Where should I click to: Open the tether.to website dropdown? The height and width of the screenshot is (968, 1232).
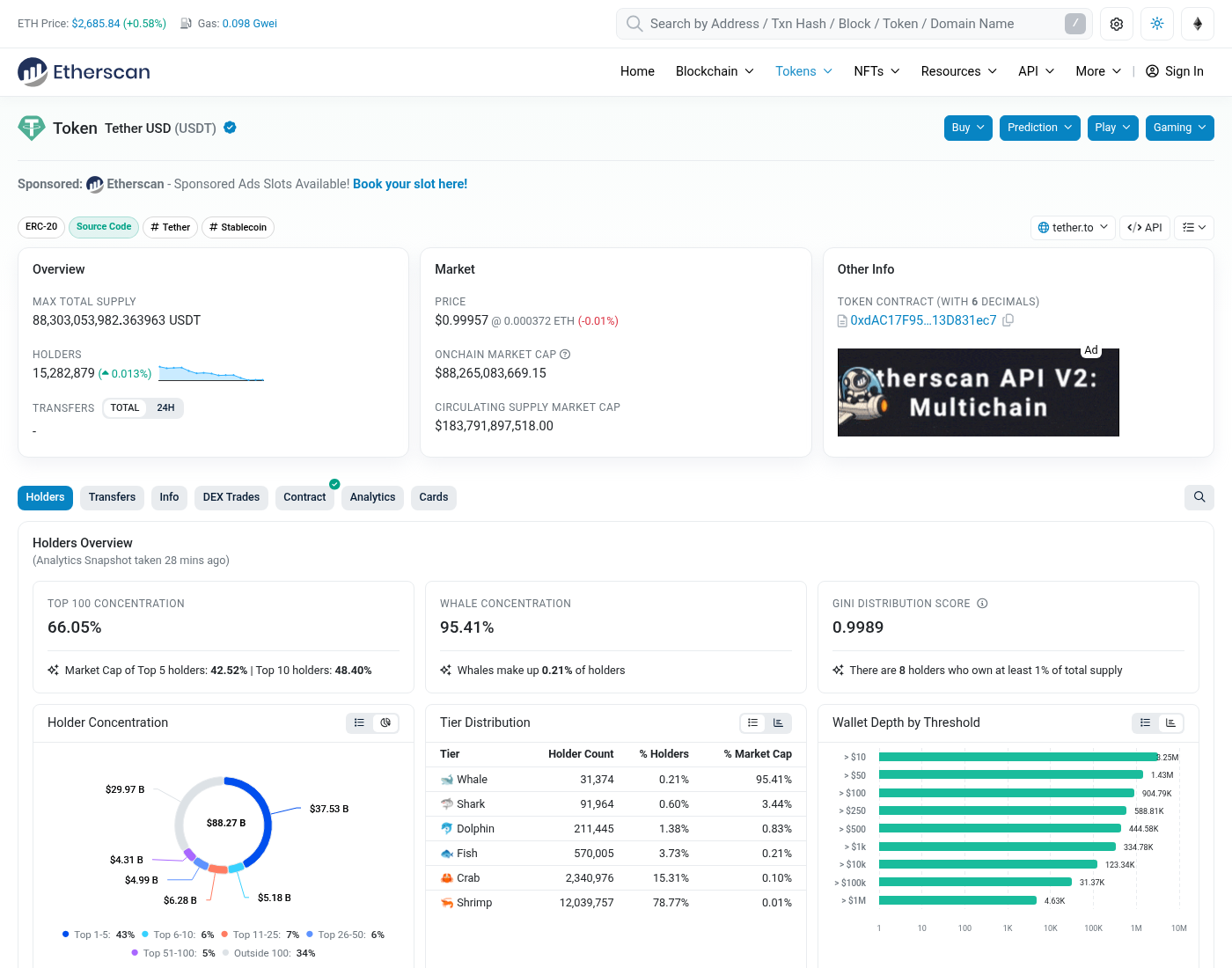[x=1073, y=227]
